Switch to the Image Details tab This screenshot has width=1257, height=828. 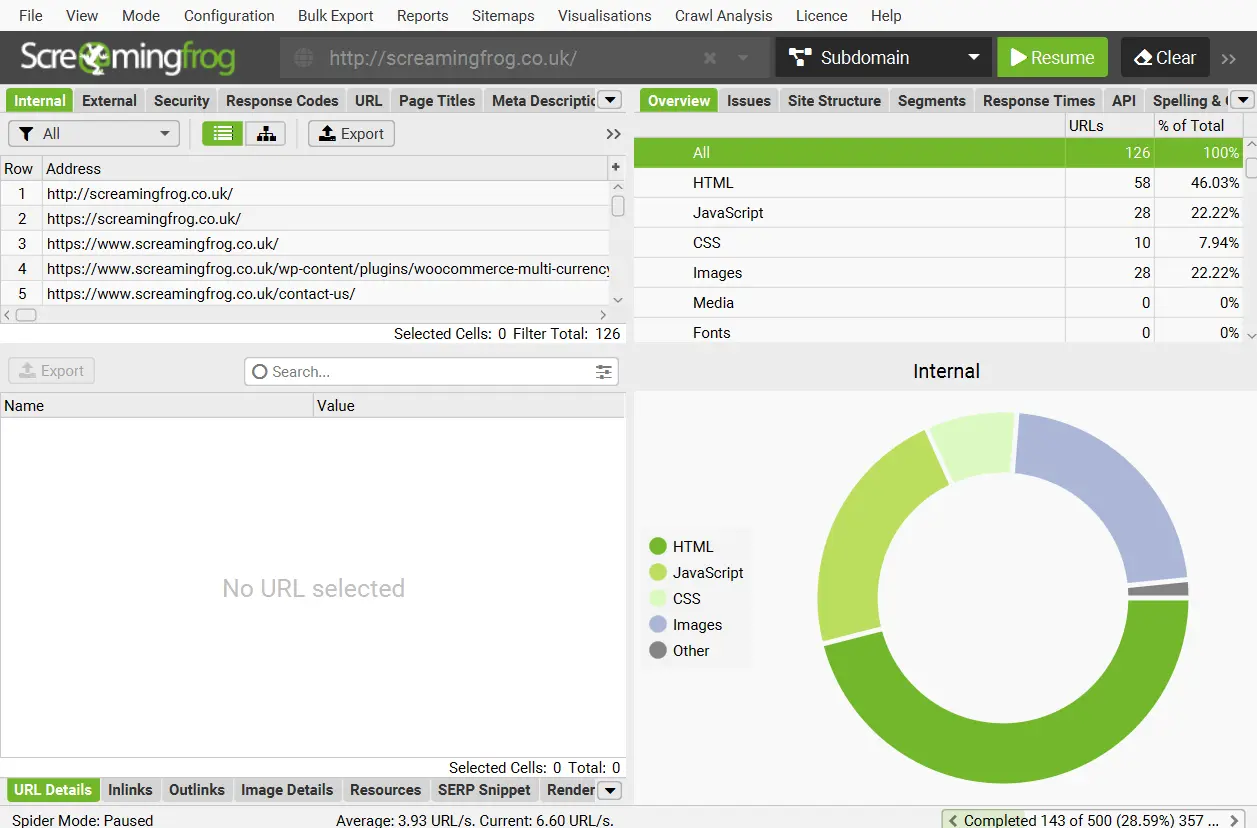(x=287, y=790)
